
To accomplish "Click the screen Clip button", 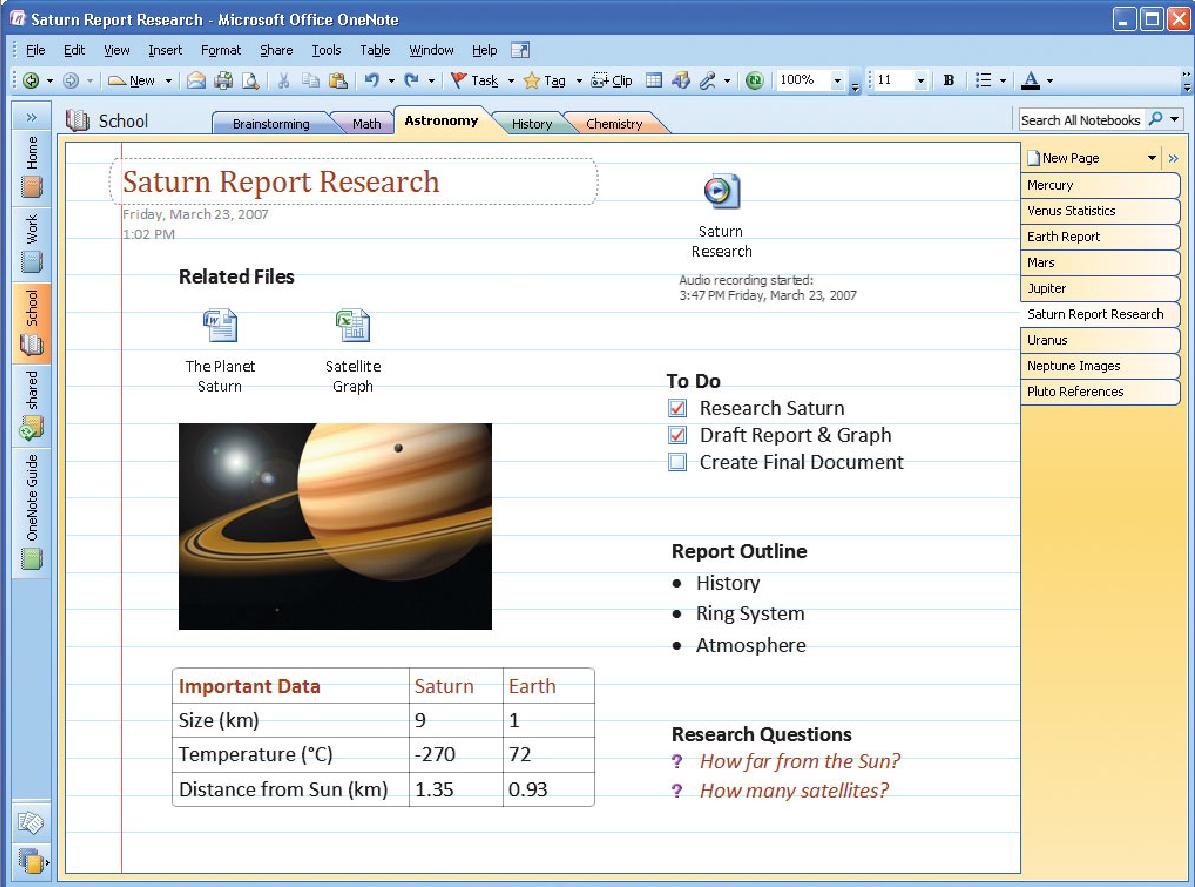I will coord(612,80).
